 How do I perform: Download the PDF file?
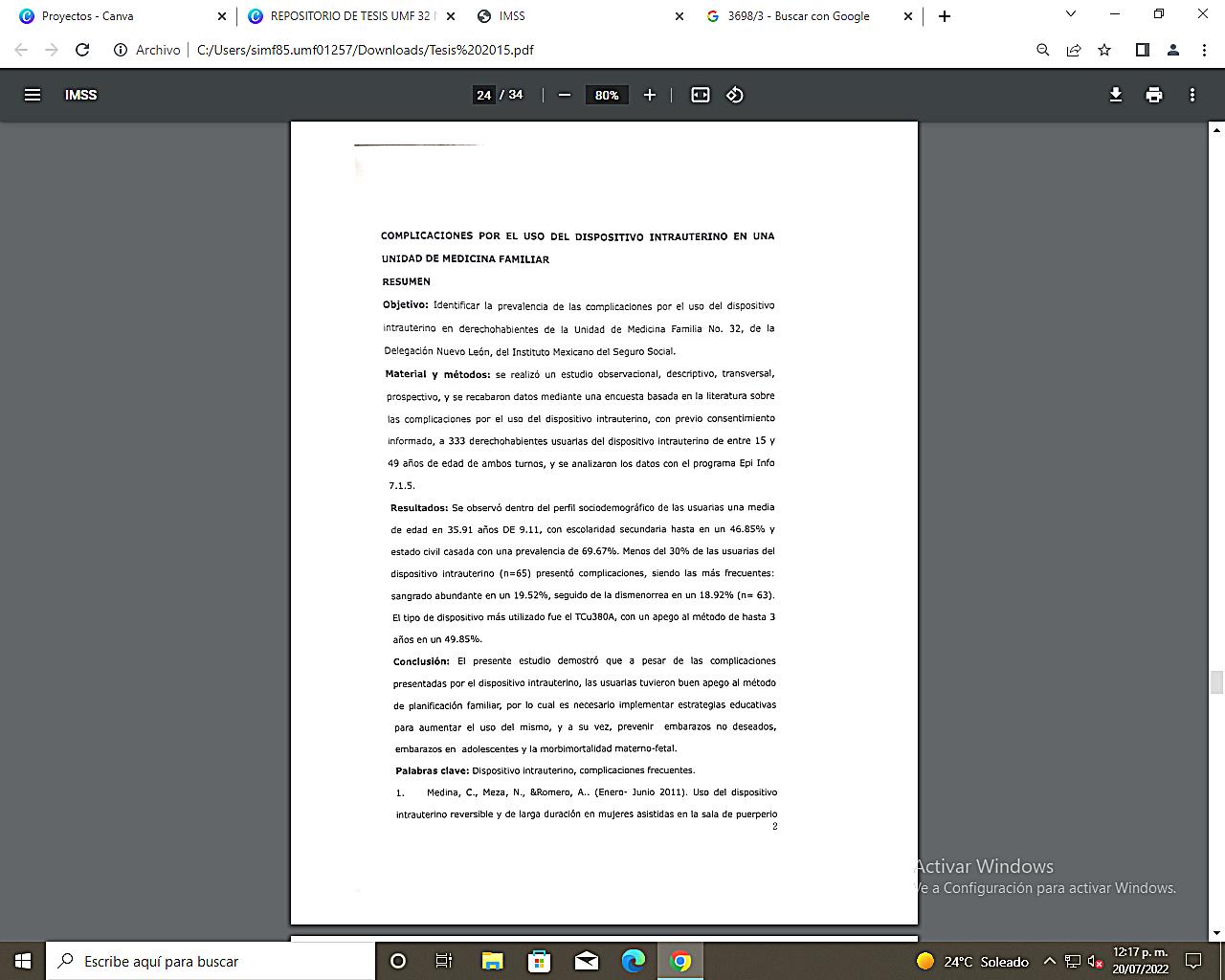[x=1116, y=95]
